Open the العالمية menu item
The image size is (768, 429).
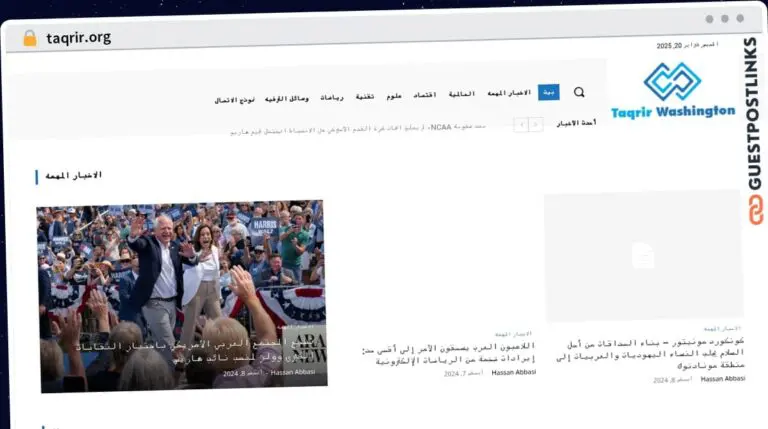[462, 94]
